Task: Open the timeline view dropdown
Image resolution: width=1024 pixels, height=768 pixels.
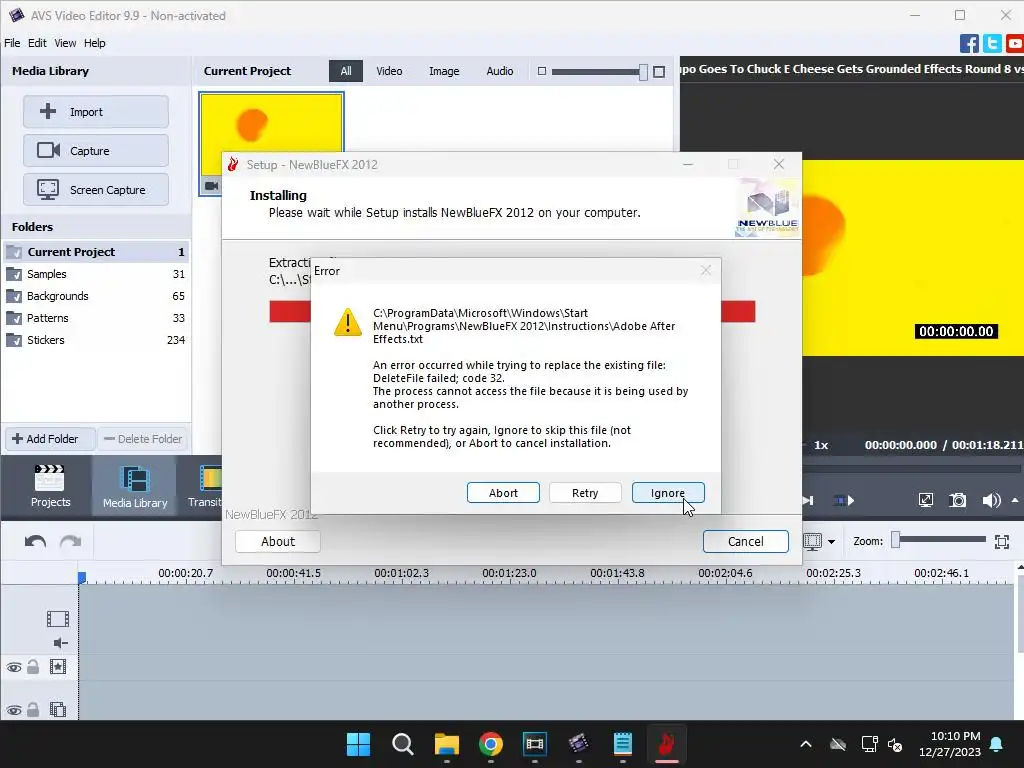Action: (831, 541)
